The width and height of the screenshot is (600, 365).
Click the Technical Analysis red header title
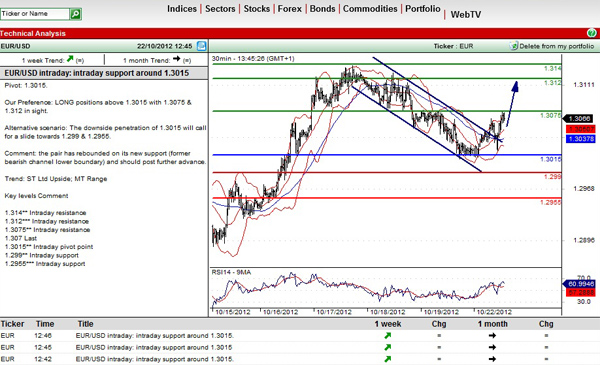pyautogui.click(x=33, y=33)
